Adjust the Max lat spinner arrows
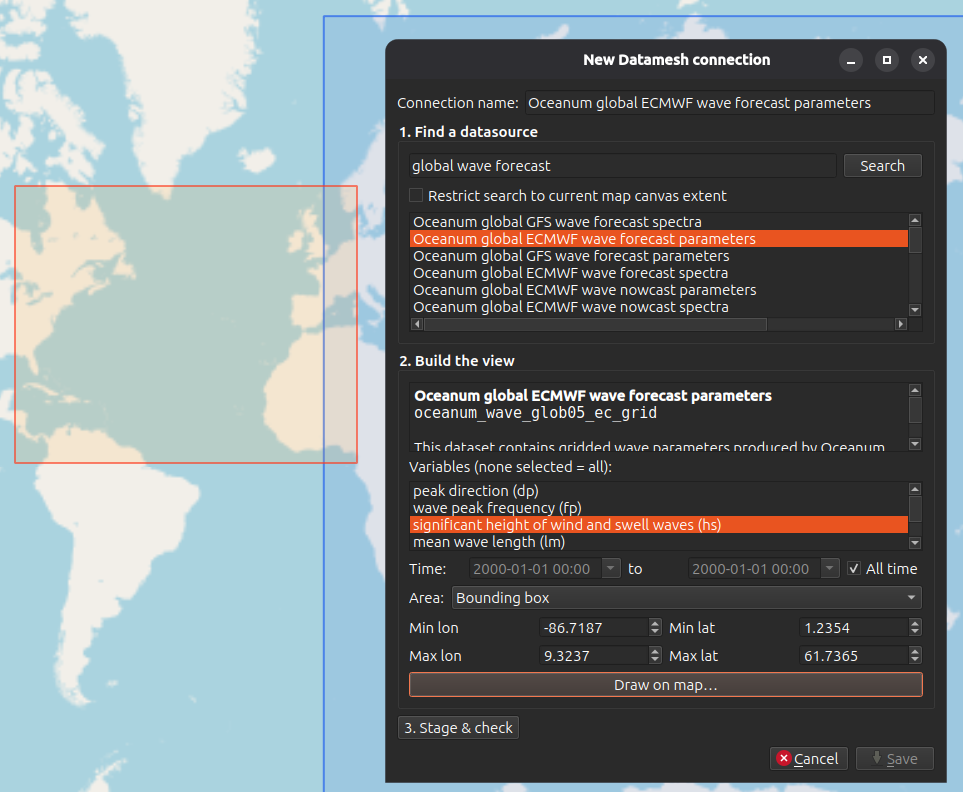Screen dimensions: 963x792 (915, 656)
